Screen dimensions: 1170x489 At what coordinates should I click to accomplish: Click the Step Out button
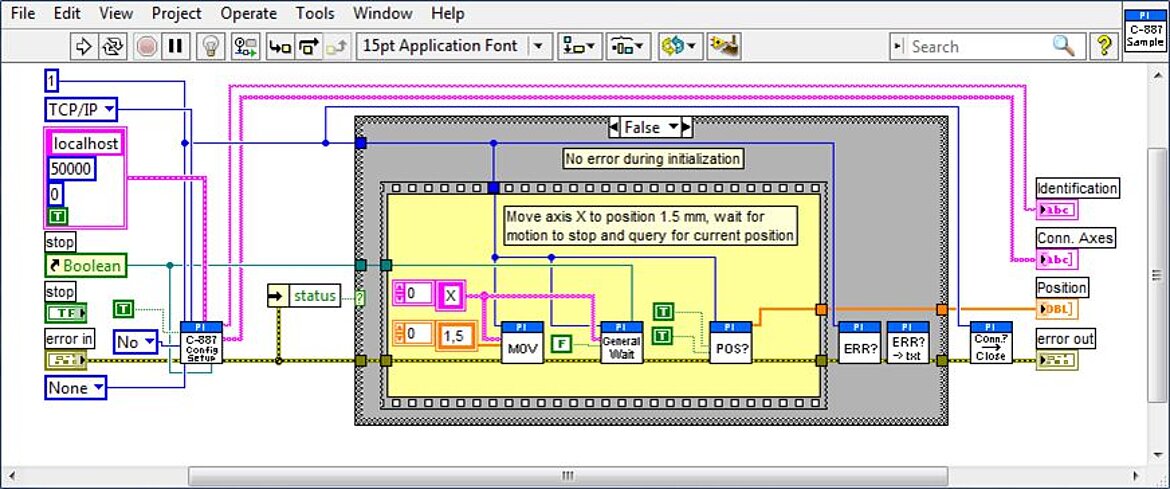(x=336, y=46)
